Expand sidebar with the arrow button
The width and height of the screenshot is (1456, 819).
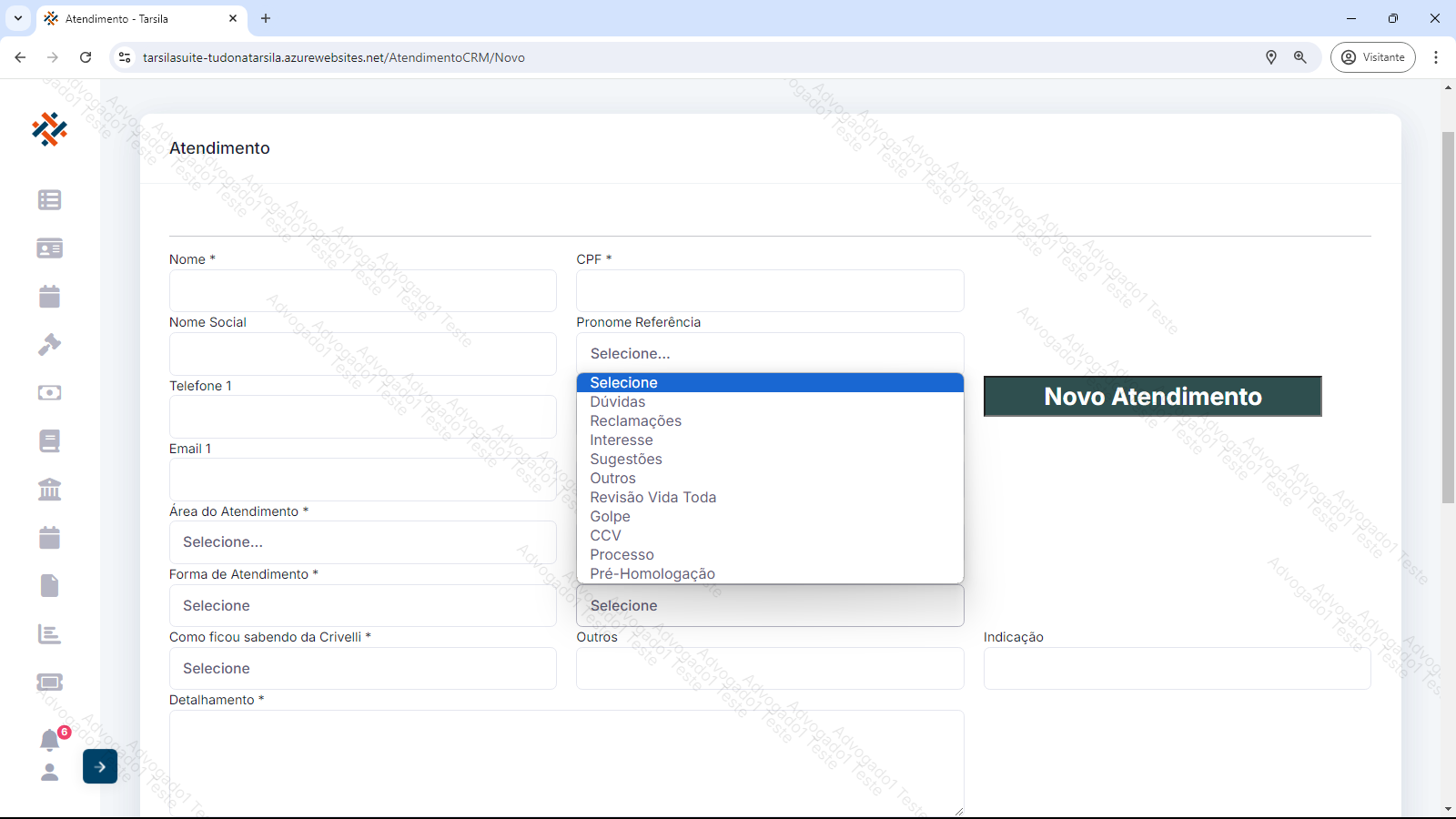(100, 767)
